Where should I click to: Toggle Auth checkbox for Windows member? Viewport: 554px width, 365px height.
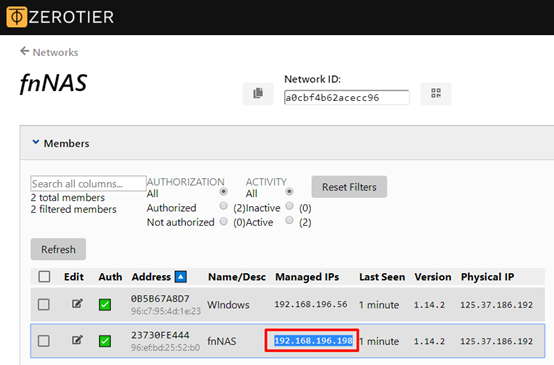click(105, 305)
